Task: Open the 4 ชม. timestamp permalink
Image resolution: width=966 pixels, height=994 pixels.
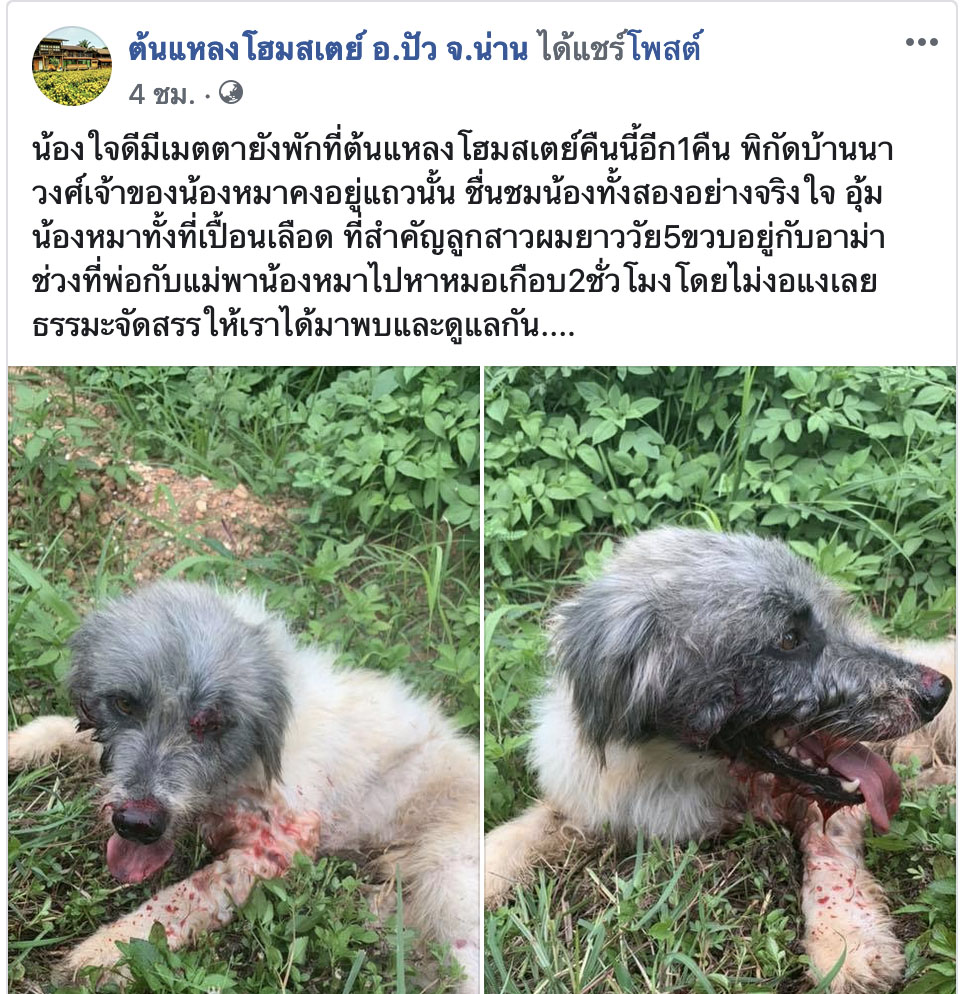Action: point(162,94)
